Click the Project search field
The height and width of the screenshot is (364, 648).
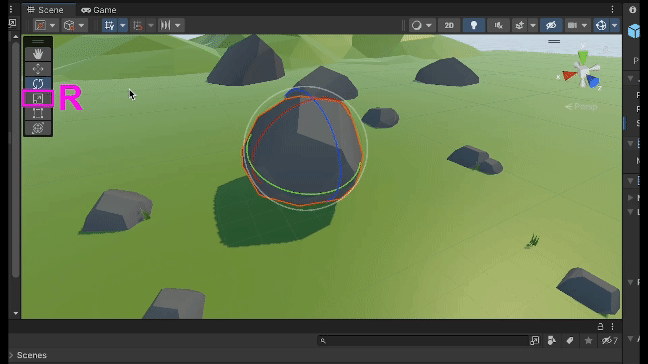tap(423, 340)
